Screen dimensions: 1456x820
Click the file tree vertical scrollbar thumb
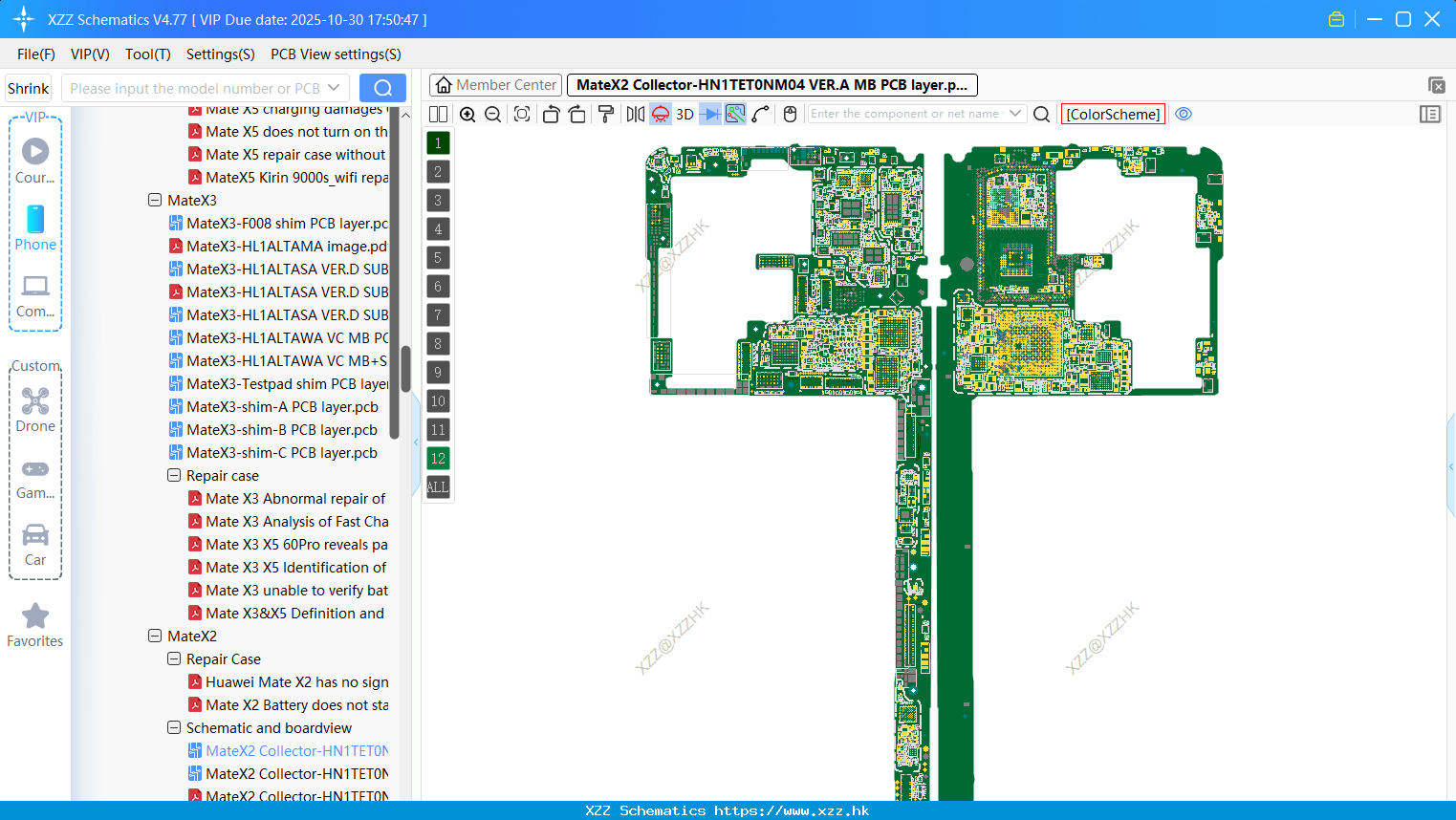pos(405,368)
